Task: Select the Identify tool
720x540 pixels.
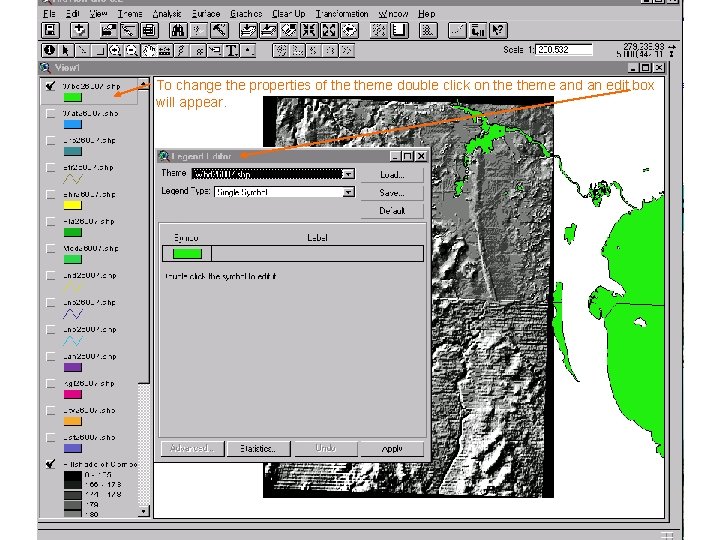Action: [x=50, y=49]
